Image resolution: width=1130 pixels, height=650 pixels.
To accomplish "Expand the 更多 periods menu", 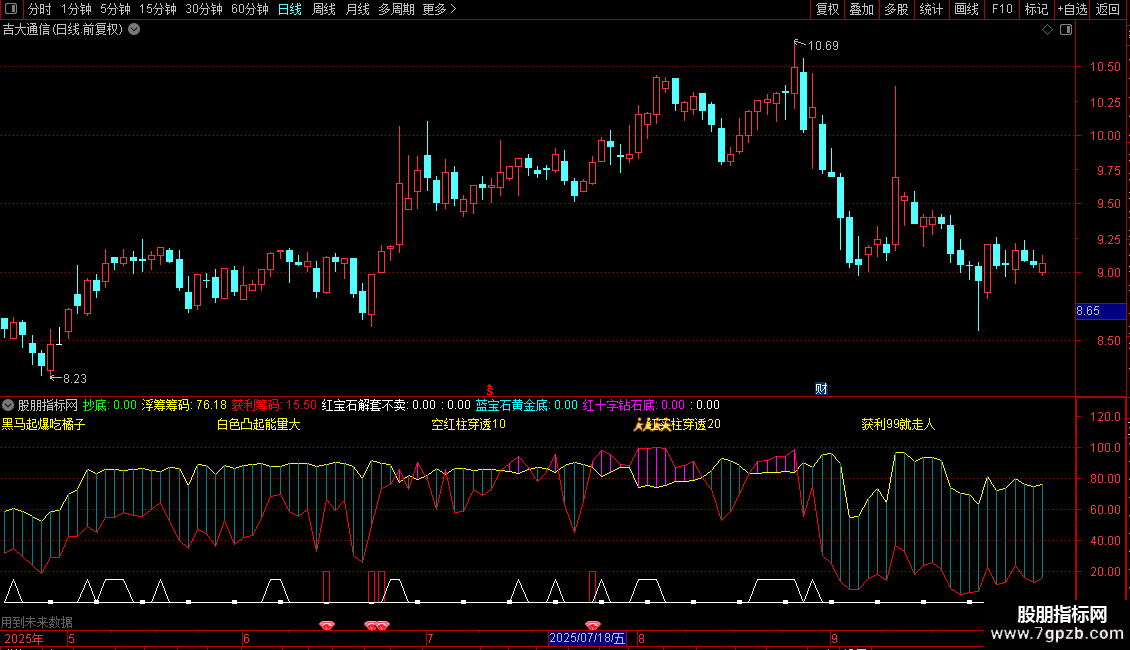I will [x=439, y=9].
